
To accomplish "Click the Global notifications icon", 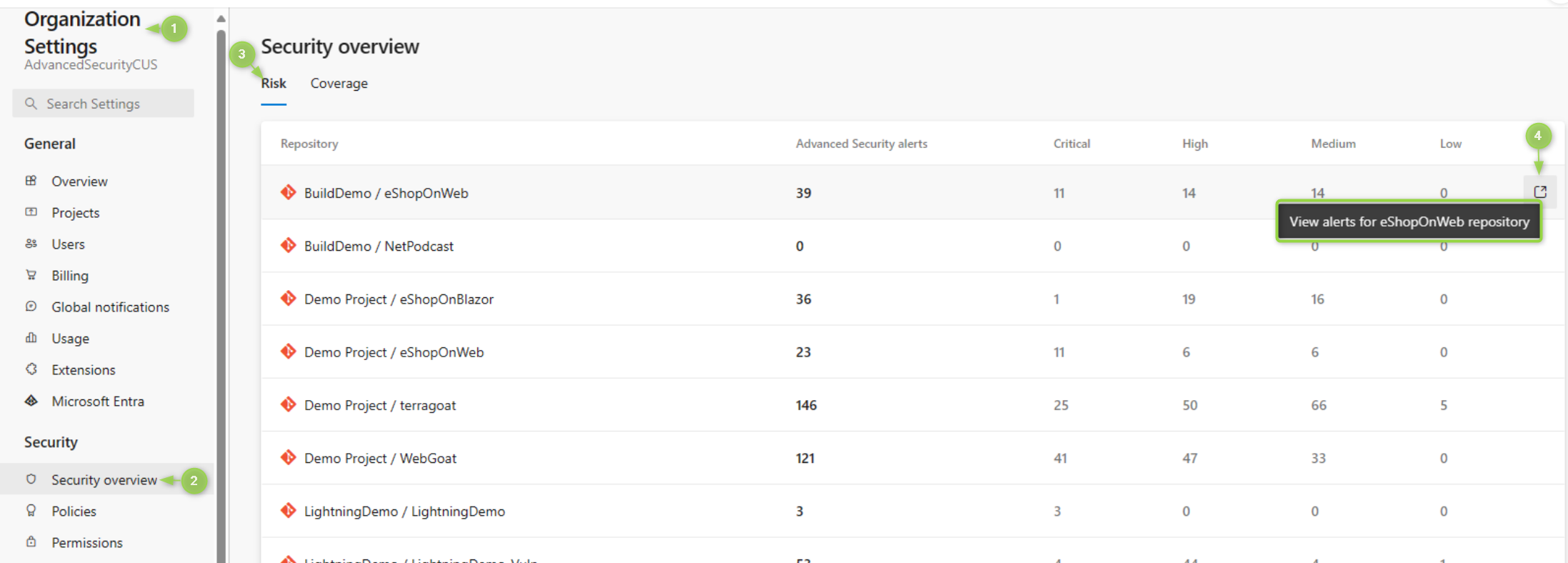I will click(31, 307).
